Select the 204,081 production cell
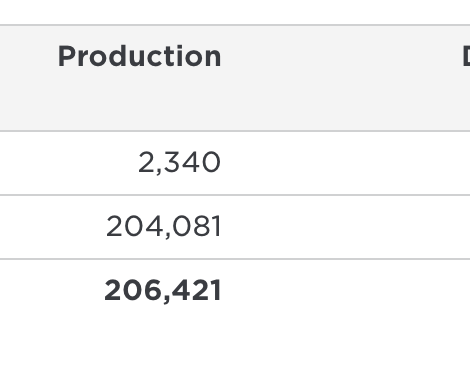This screenshot has height=370, width=470. coord(163,226)
